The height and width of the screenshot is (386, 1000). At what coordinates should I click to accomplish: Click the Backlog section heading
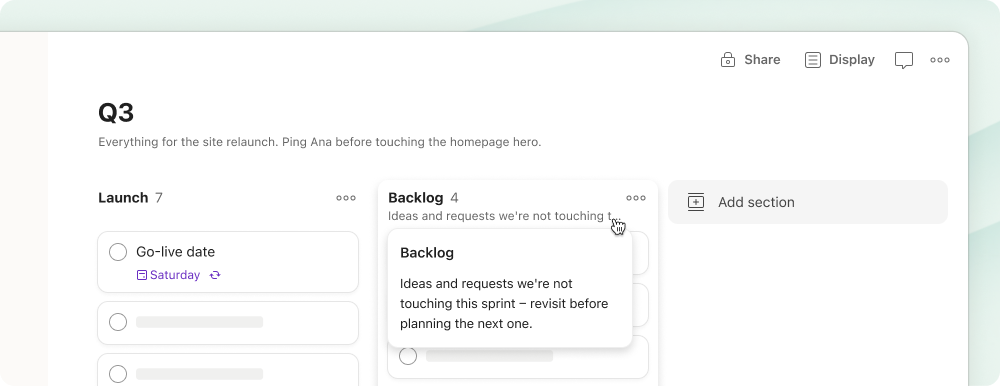(x=415, y=198)
